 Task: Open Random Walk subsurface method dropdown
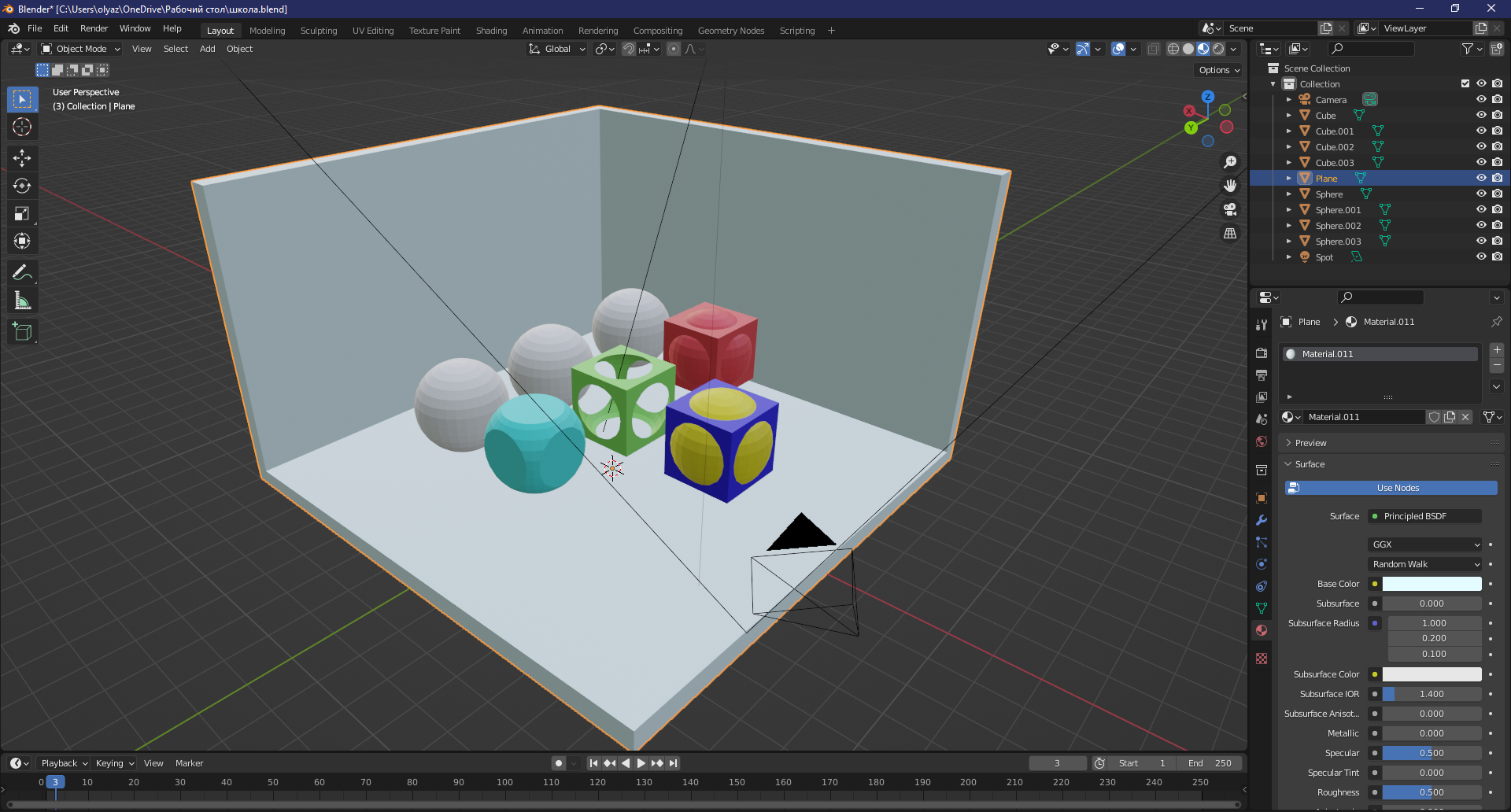pyautogui.click(x=1424, y=564)
